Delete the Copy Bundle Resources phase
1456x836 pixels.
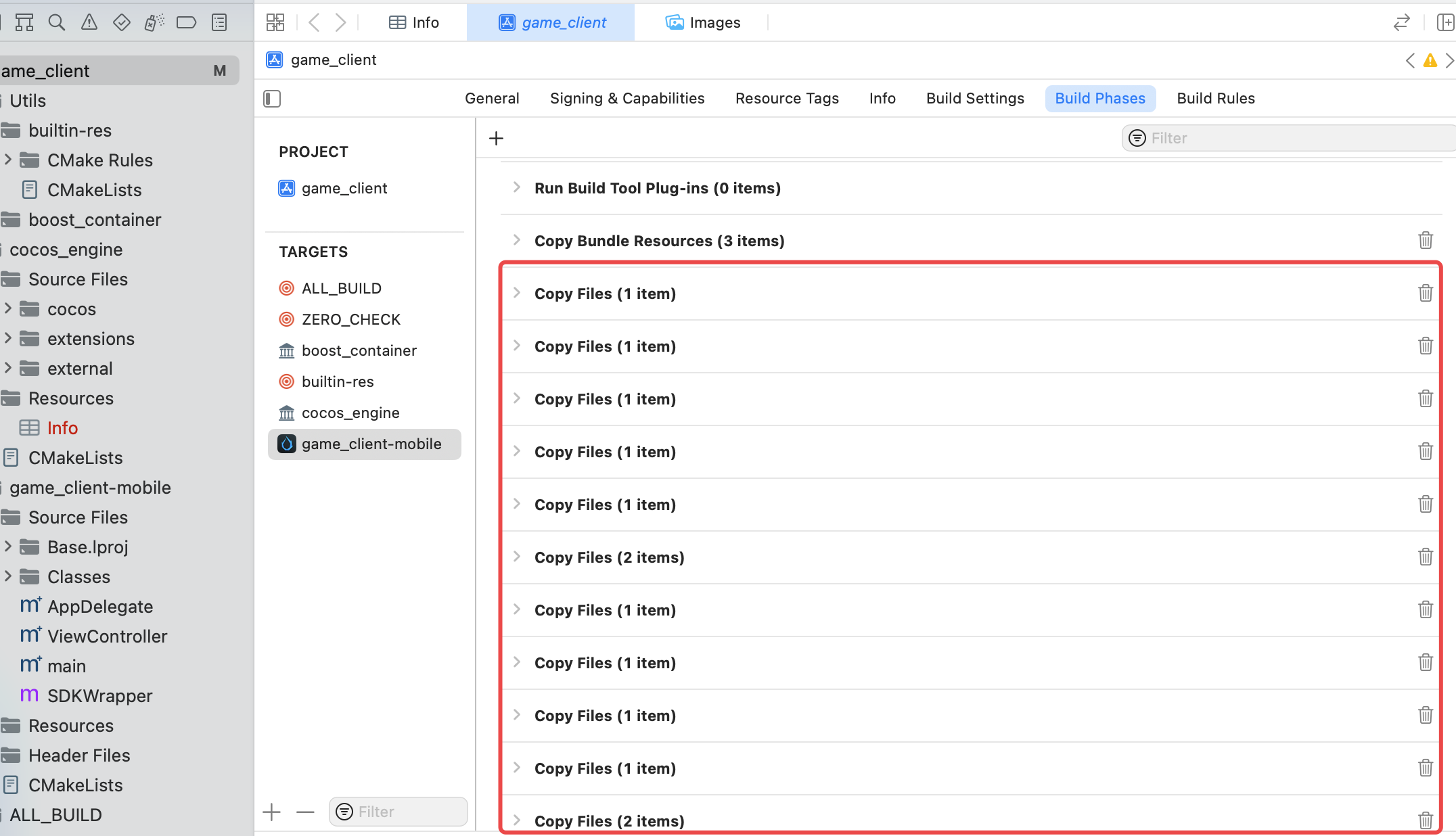[1426, 240]
